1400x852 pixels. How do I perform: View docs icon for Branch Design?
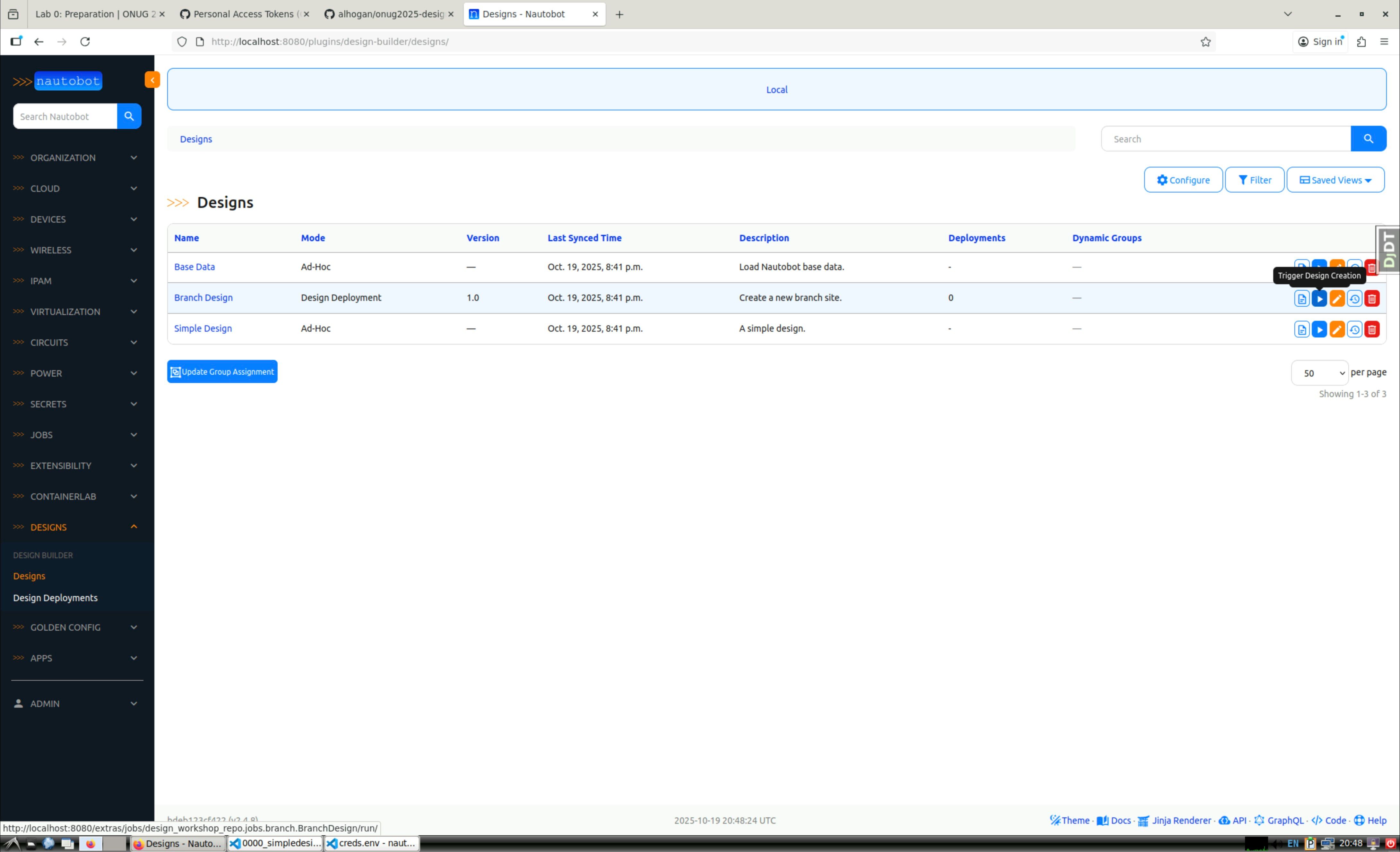tap(1301, 299)
